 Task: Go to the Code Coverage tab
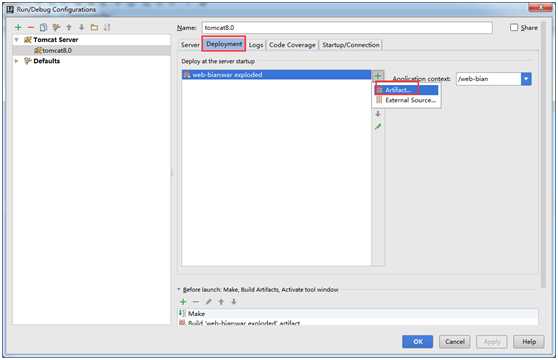click(x=292, y=45)
